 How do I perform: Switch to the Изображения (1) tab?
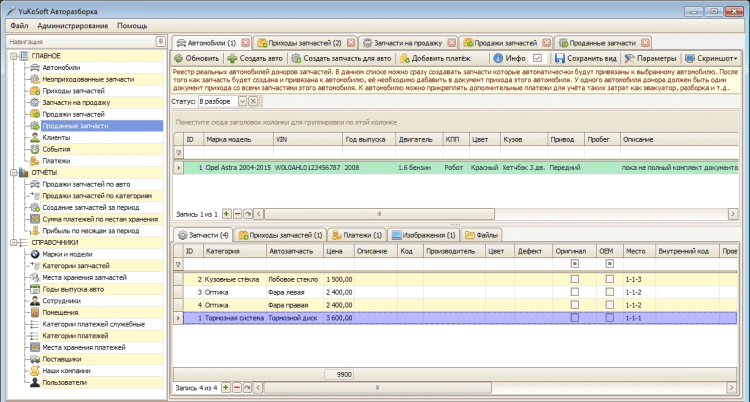click(x=426, y=235)
